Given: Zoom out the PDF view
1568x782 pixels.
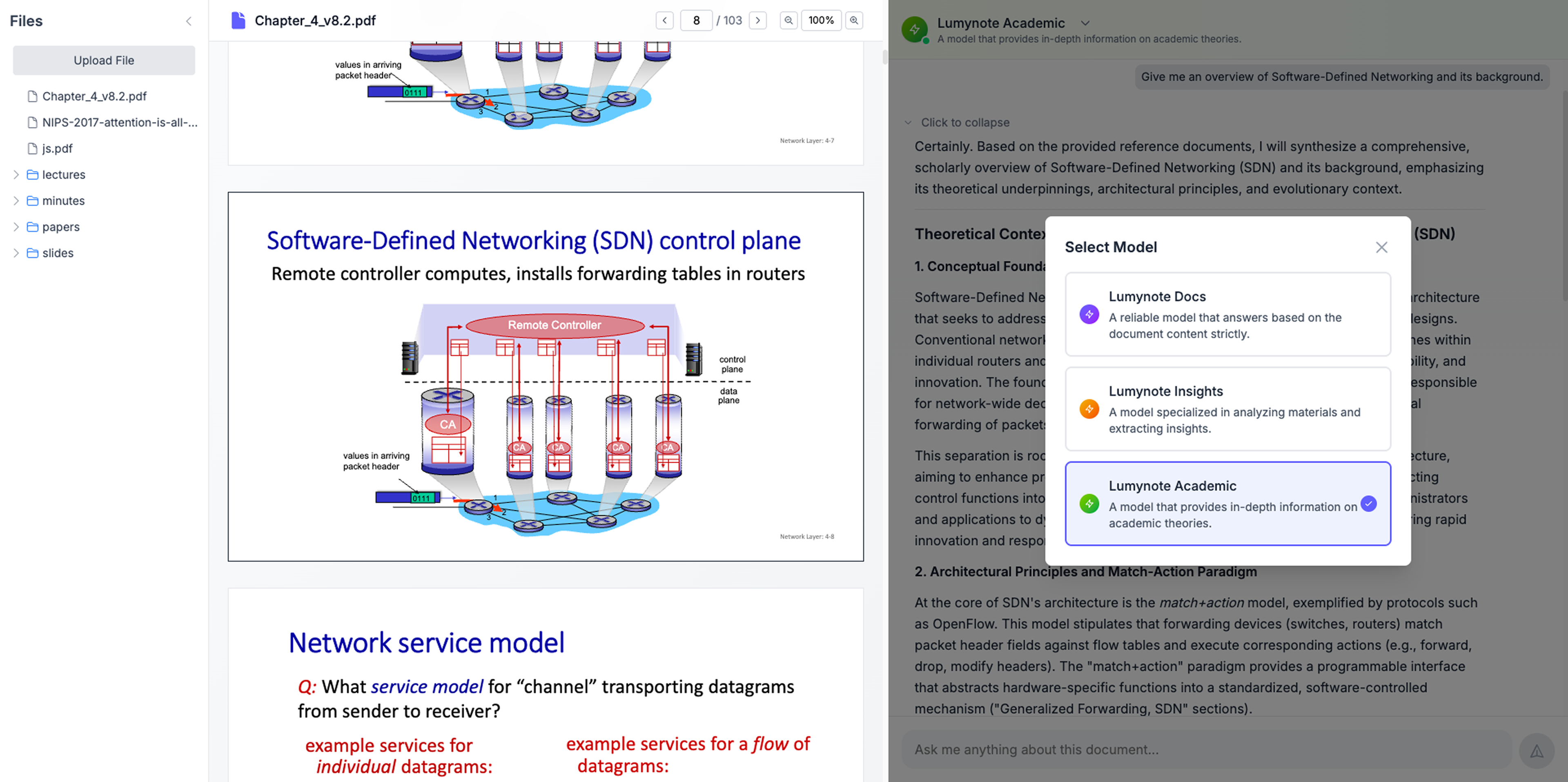Looking at the screenshot, I should (x=788, y=20).
